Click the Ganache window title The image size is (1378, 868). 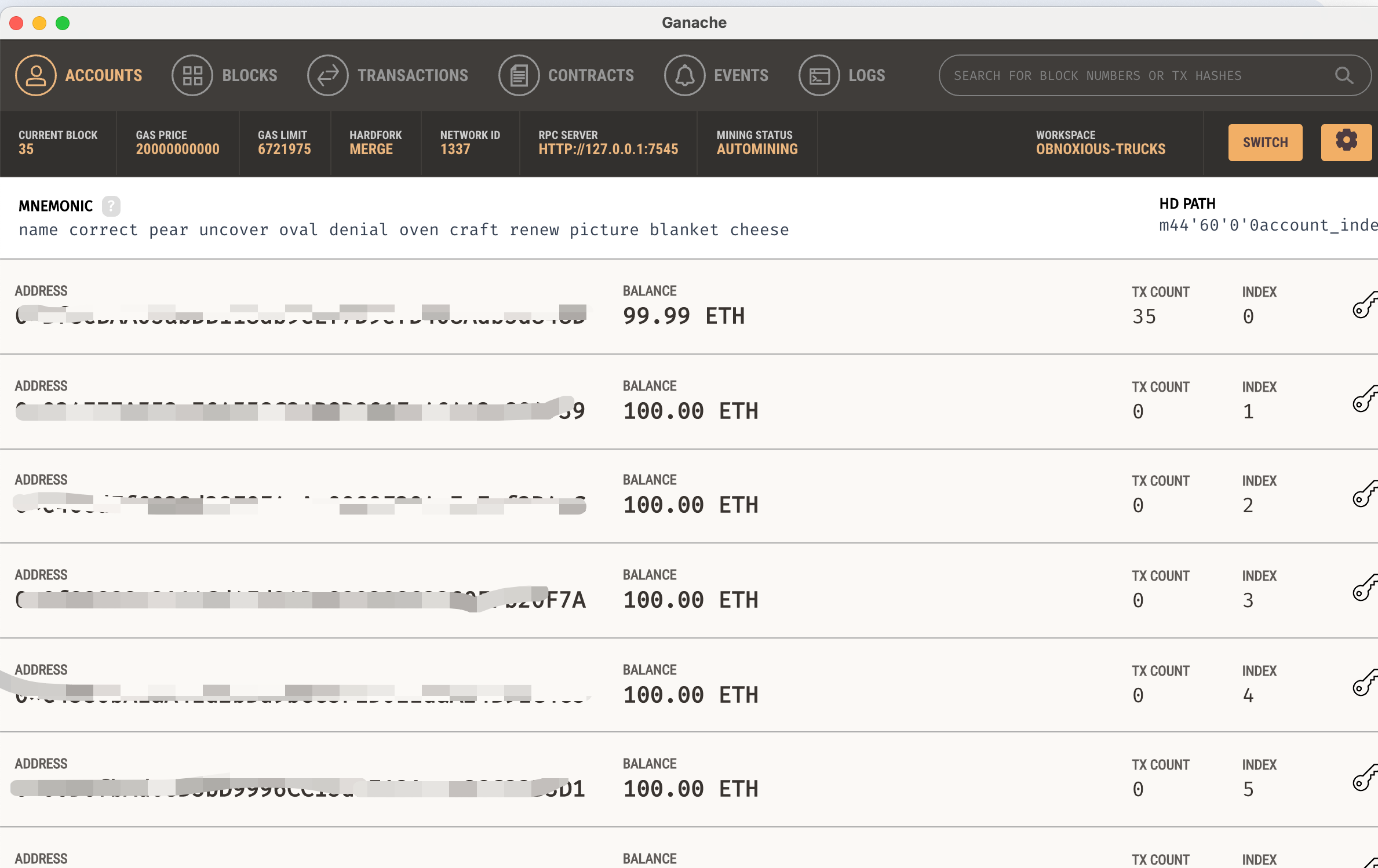tap(694, 23)
